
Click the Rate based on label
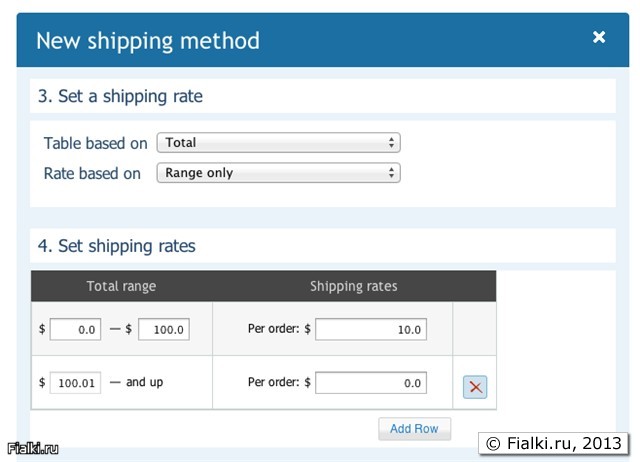click(x=92, y=173)
